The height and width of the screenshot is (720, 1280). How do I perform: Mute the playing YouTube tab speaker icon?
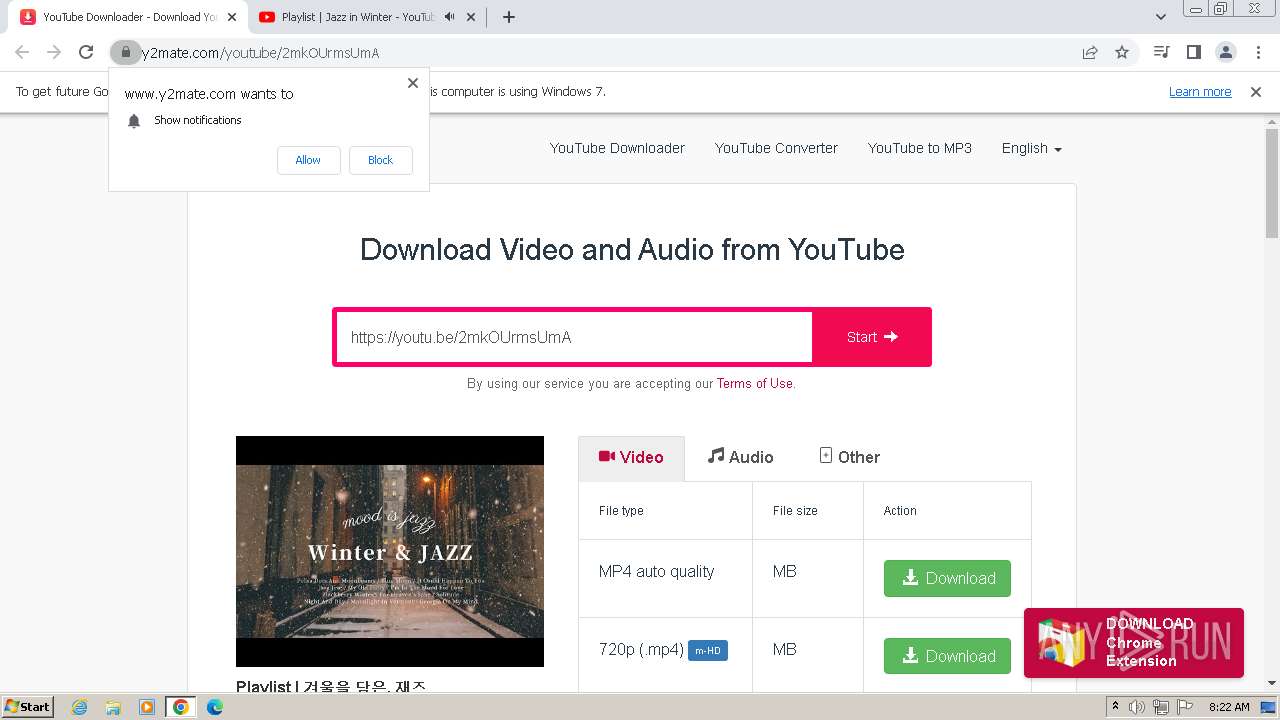coord(449,17)
